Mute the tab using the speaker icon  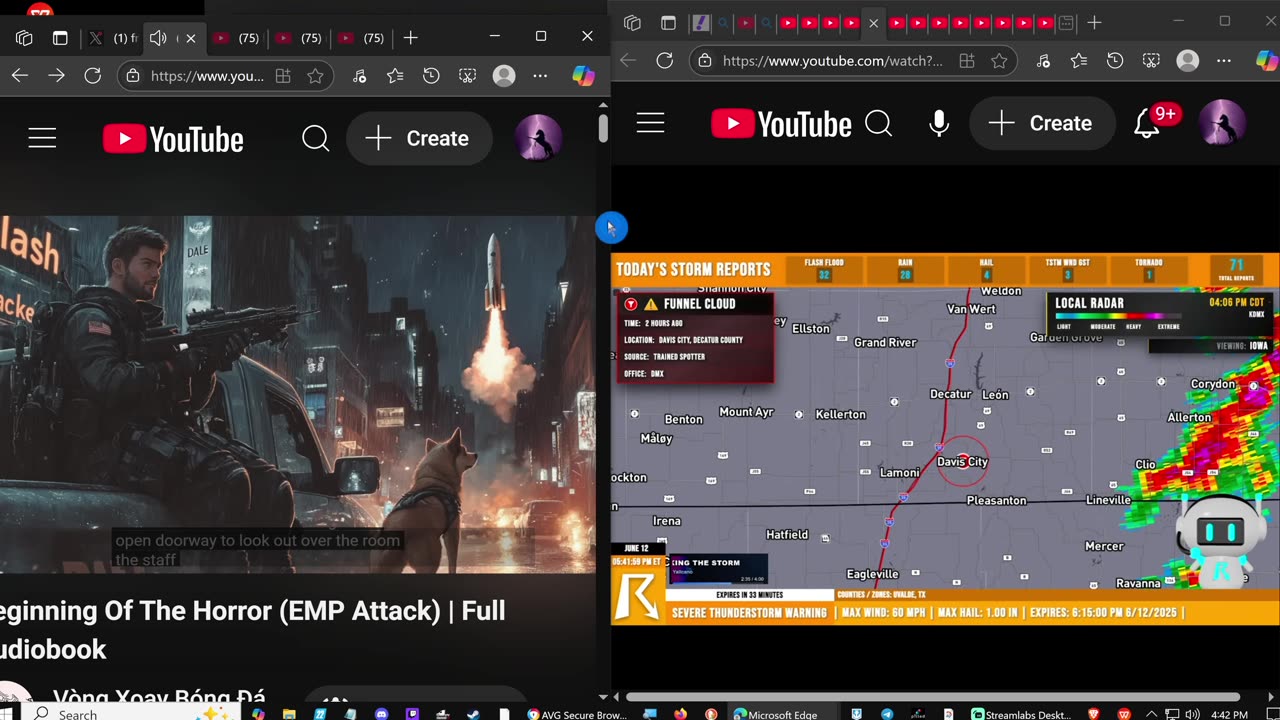158,38
